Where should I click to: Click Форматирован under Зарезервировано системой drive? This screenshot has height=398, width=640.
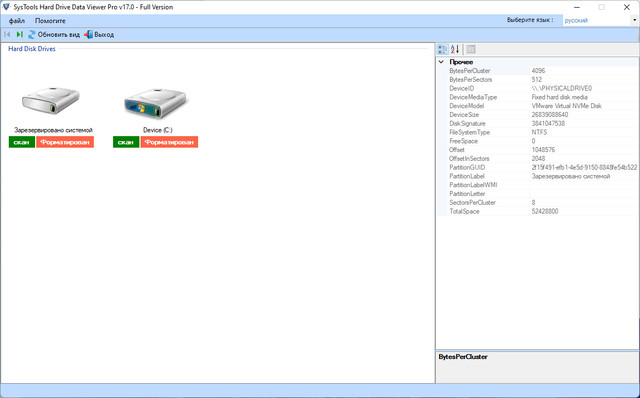65,142
